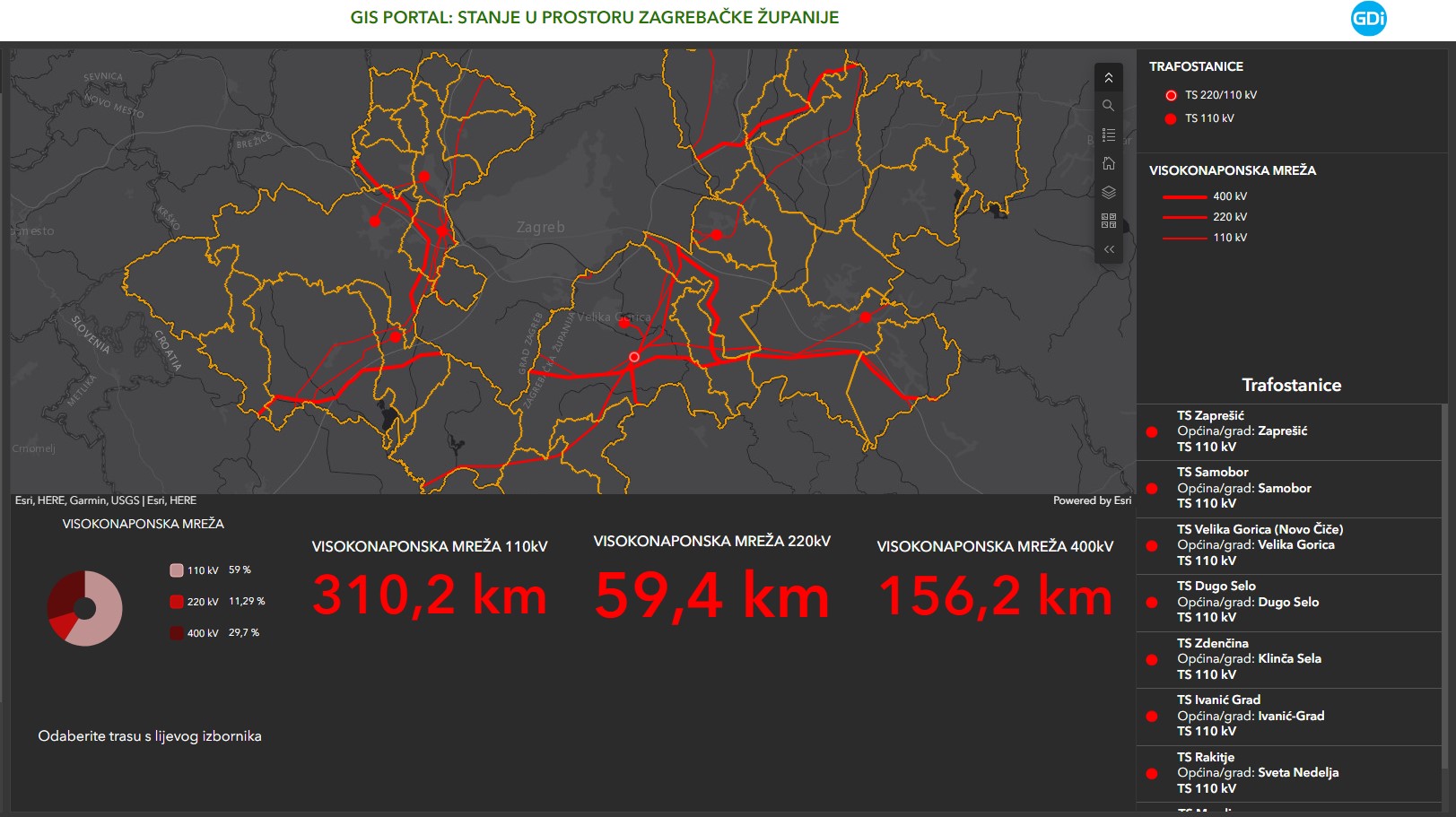Open the map layers panel
The image size is (1456, 817).
click(1109, 193)
